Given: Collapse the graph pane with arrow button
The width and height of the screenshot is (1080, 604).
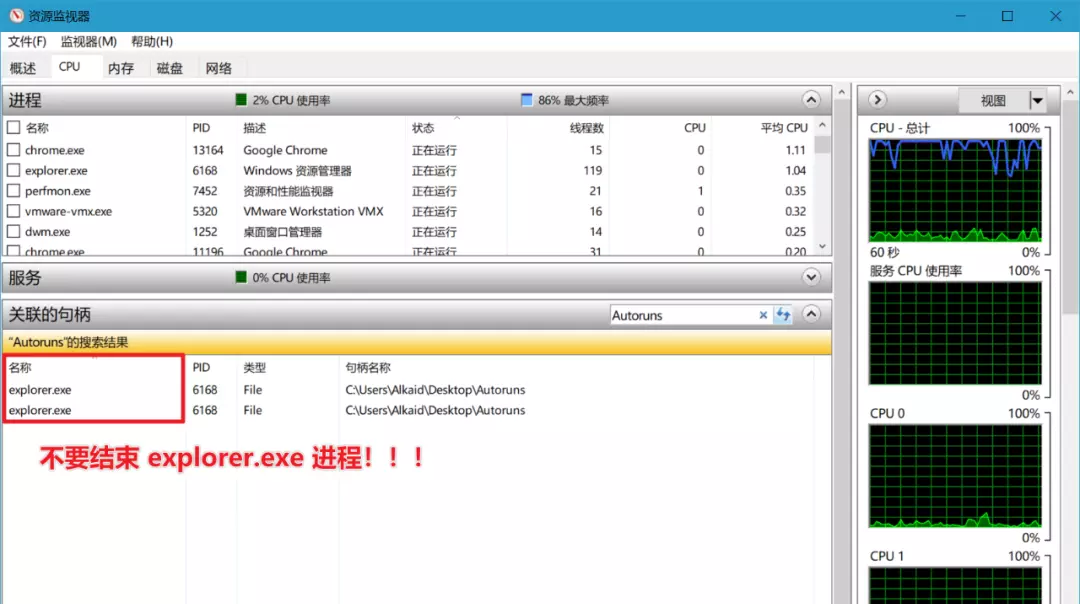Looking at the screenshot, I should 877,100.
